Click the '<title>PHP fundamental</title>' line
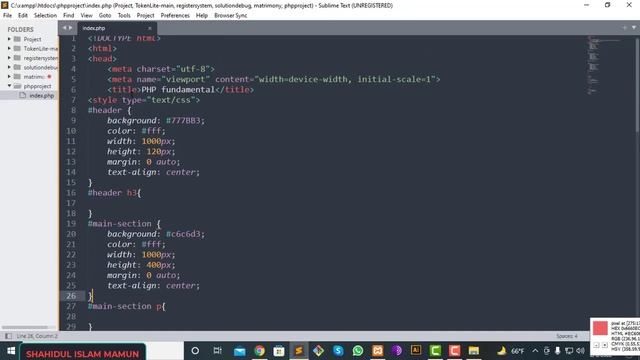The width and height of the screenshot is (640, 360). [180, 89]
